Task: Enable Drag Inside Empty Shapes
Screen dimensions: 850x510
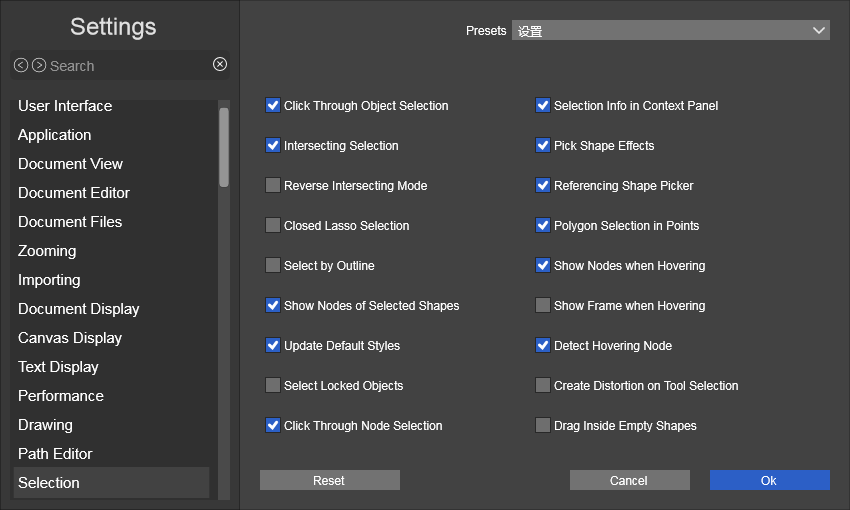Action: click(x=543, y=425)
